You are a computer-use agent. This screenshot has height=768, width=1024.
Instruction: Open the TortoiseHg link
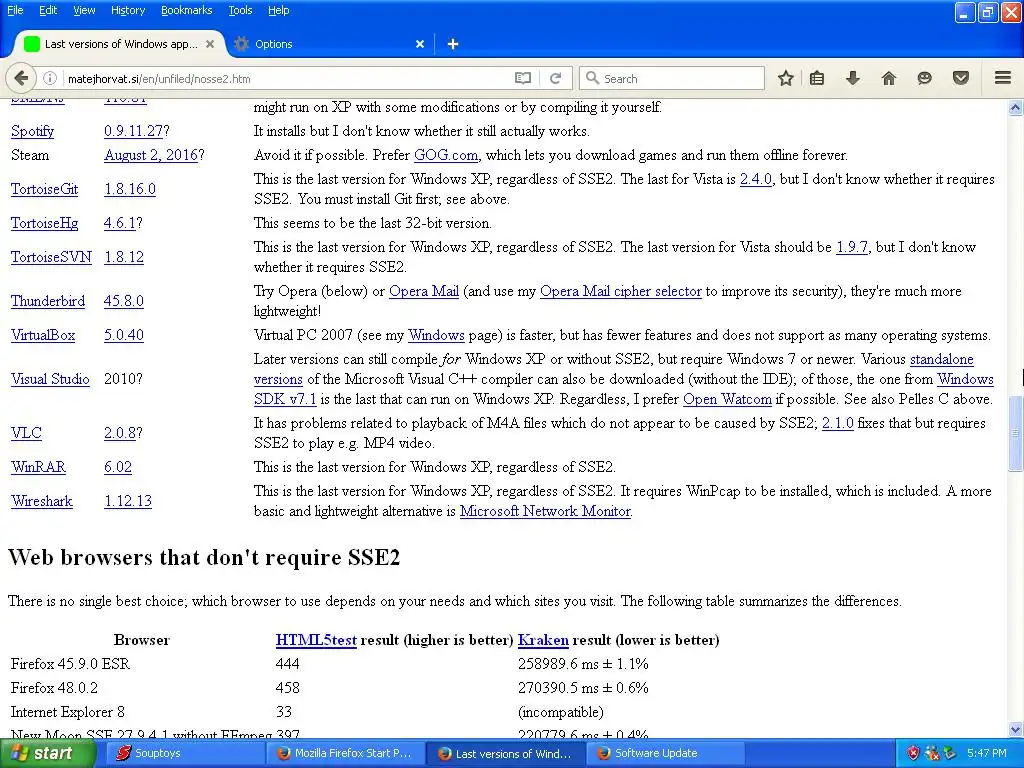pos(44,223)
